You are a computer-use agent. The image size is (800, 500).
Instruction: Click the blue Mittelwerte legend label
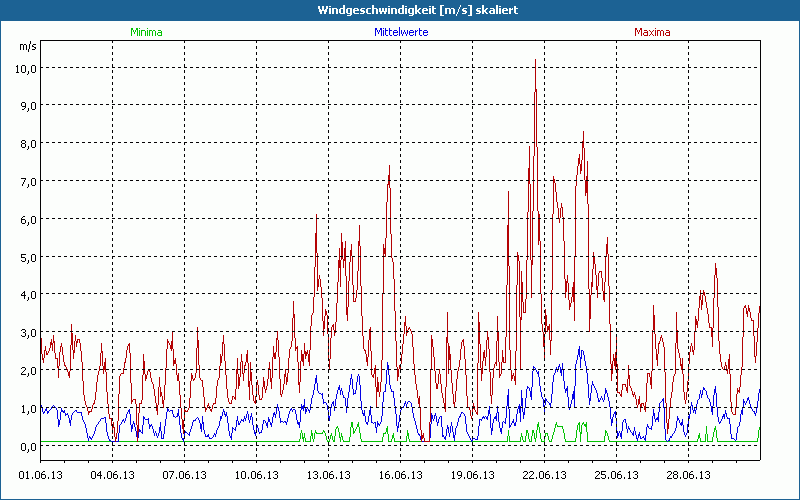click(x=400, y=32)
